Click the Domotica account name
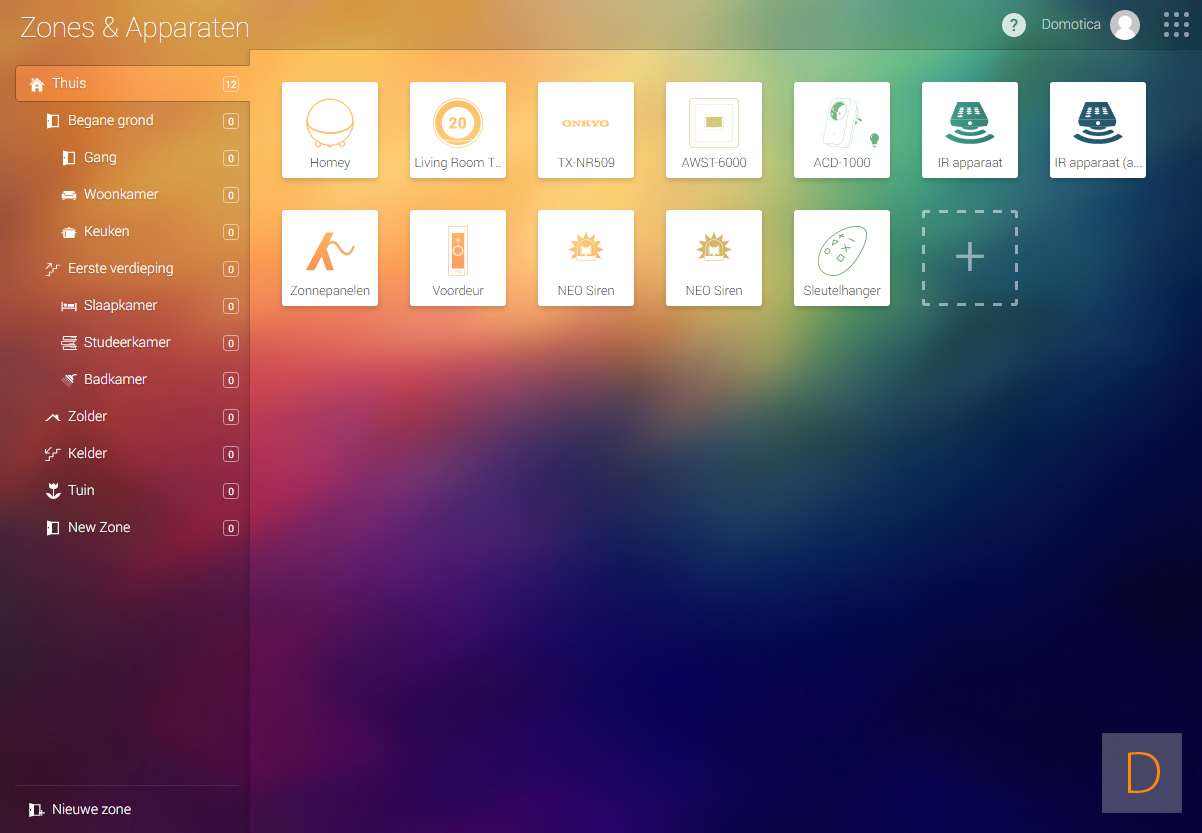This screenshot has width=1202, height=833. [x=1071, y=25]
